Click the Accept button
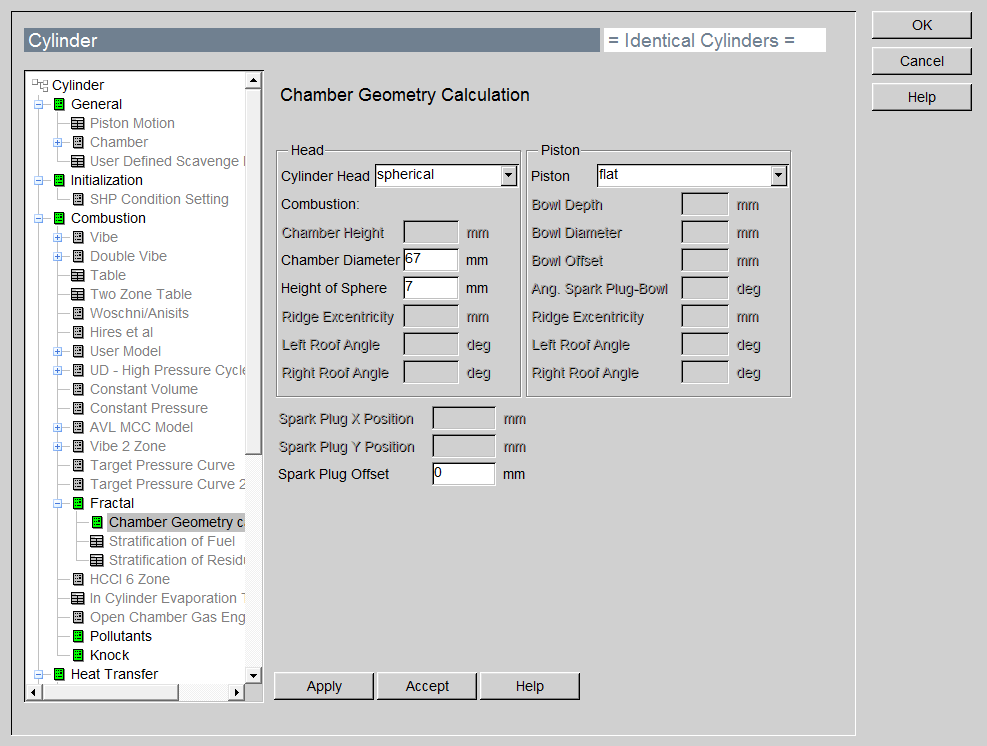Screen dimensions: 987x746 point(427,686)
